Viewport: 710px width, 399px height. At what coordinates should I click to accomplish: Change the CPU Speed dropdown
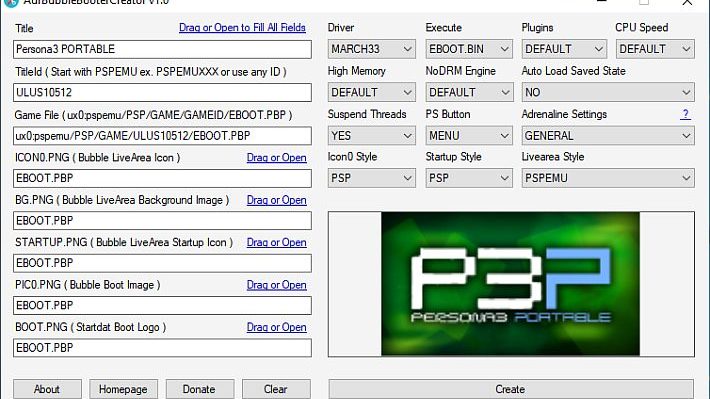pos(655,49)
